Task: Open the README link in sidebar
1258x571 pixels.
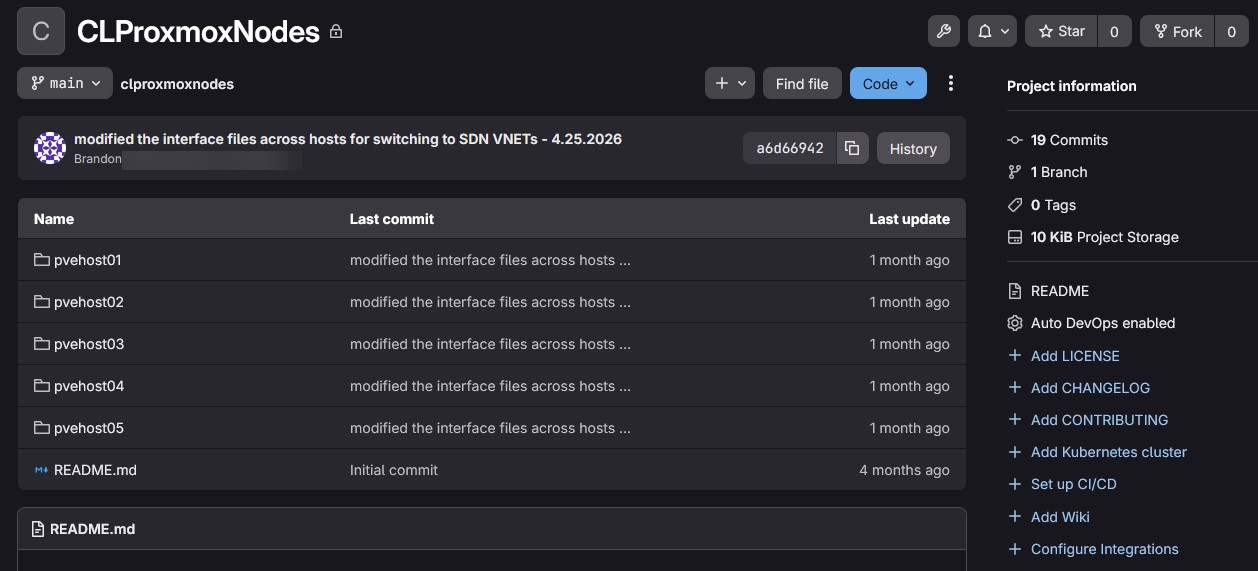Action: pyautogui.click(x=1060, y=291)
